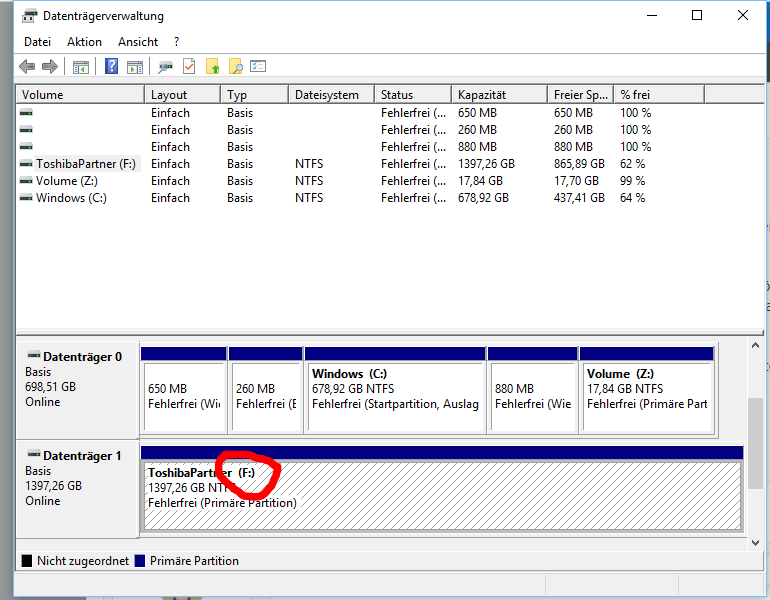Sort by the Freier Sp... column header

click(x=580, y=94)
